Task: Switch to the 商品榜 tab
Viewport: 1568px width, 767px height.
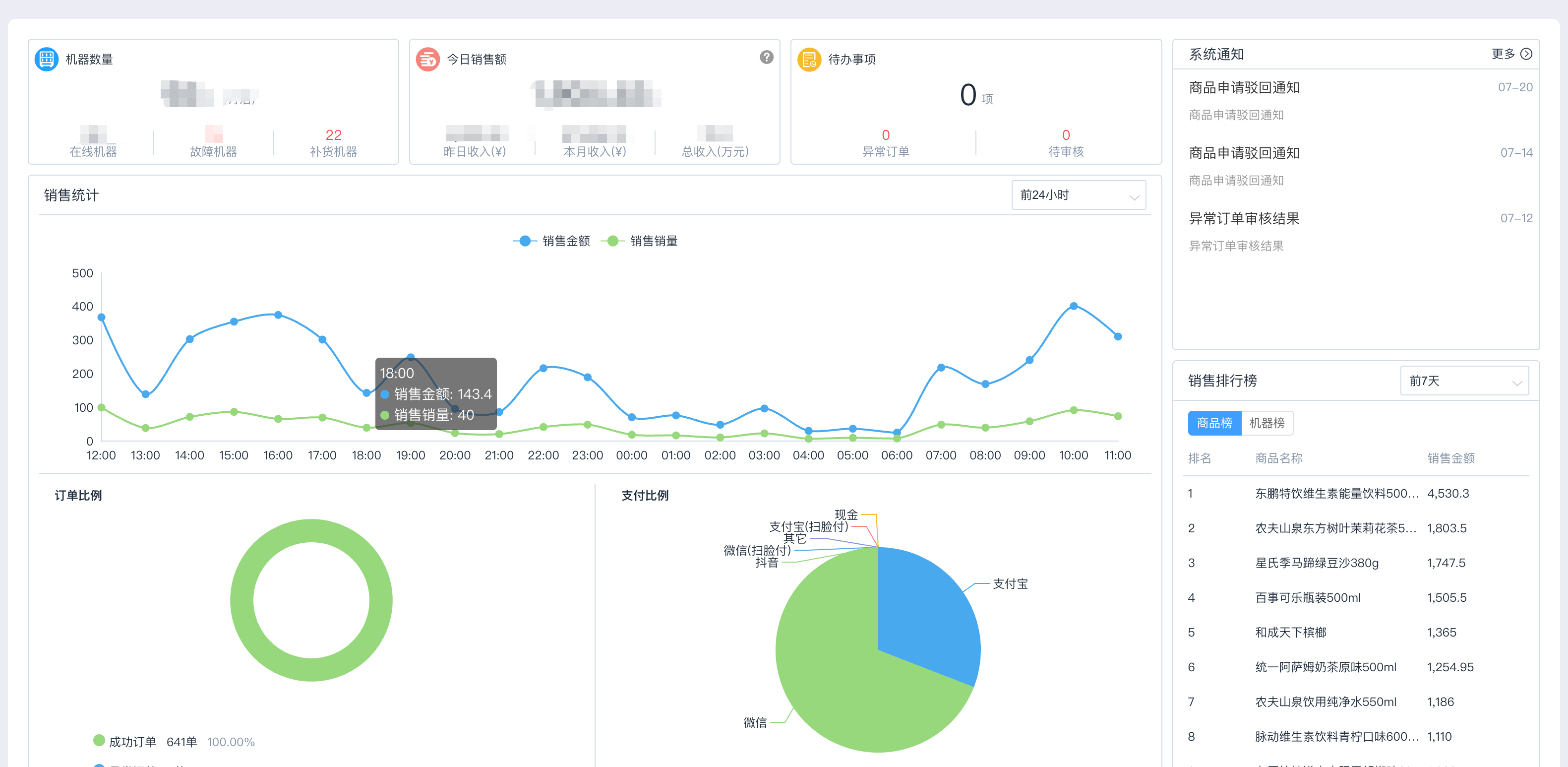Action: 1214,423
